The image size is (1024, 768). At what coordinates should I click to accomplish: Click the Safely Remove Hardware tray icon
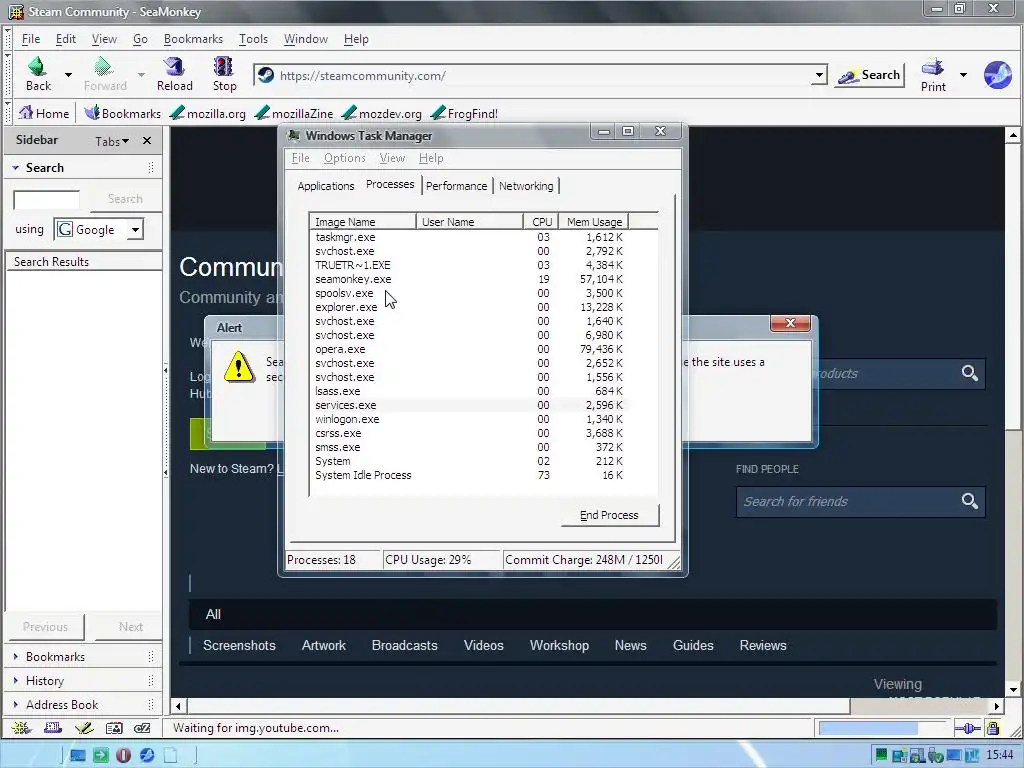point(935,756)
